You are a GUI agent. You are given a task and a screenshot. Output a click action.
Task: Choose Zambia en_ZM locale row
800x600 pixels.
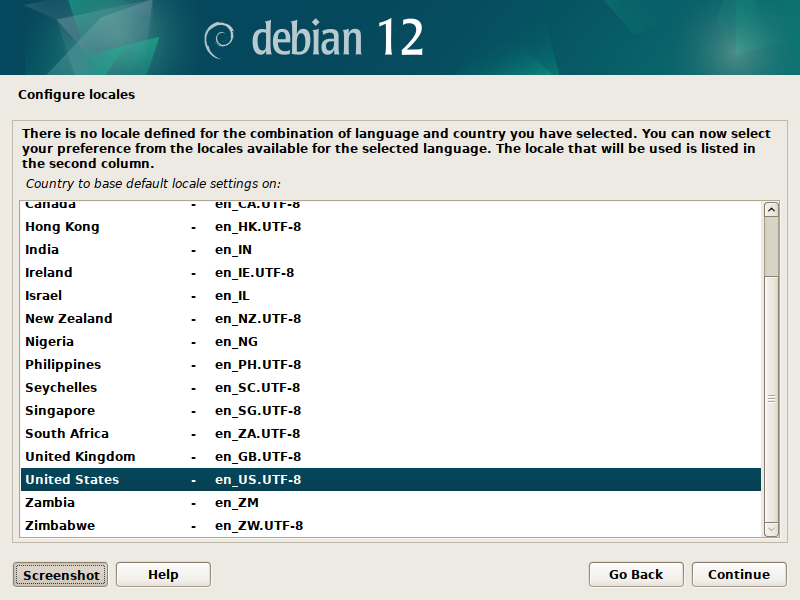pyautogui.click(x=391, y=503)
